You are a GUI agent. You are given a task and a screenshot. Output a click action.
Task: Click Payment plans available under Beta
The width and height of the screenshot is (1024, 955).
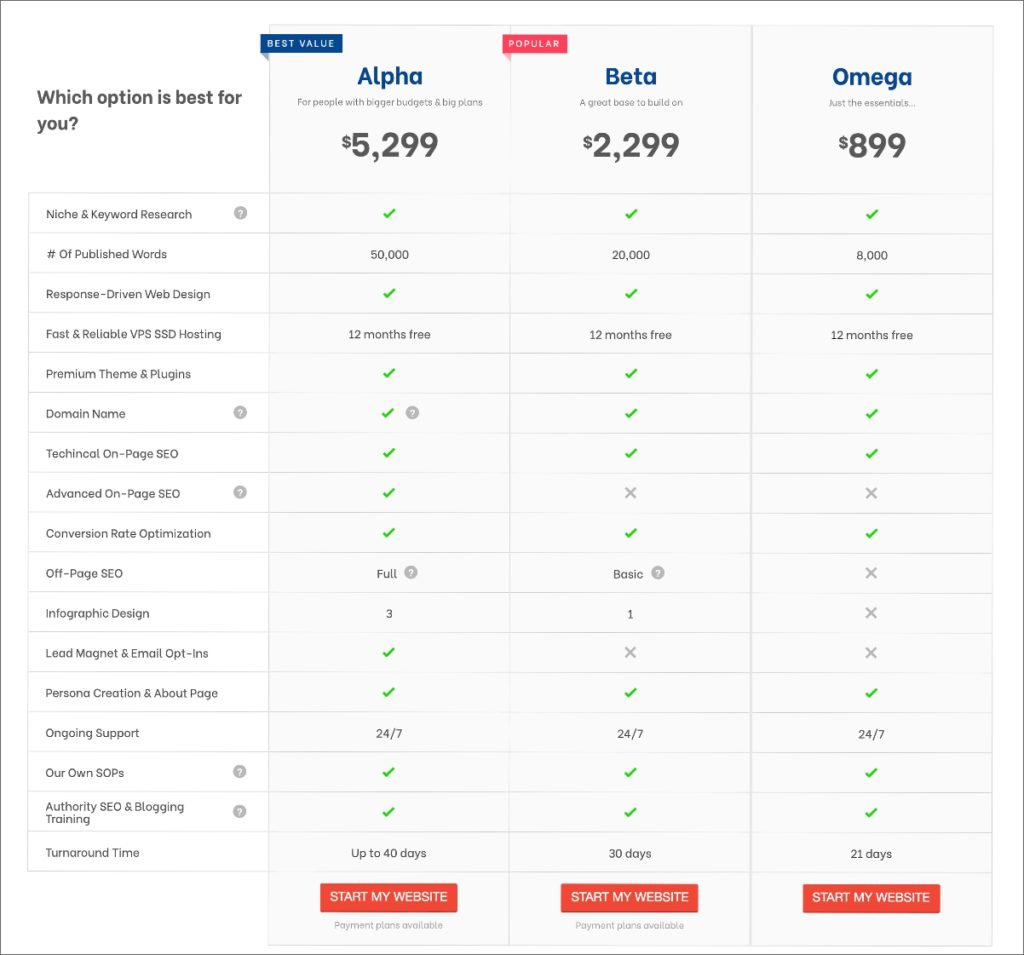(x=629, y=925)
